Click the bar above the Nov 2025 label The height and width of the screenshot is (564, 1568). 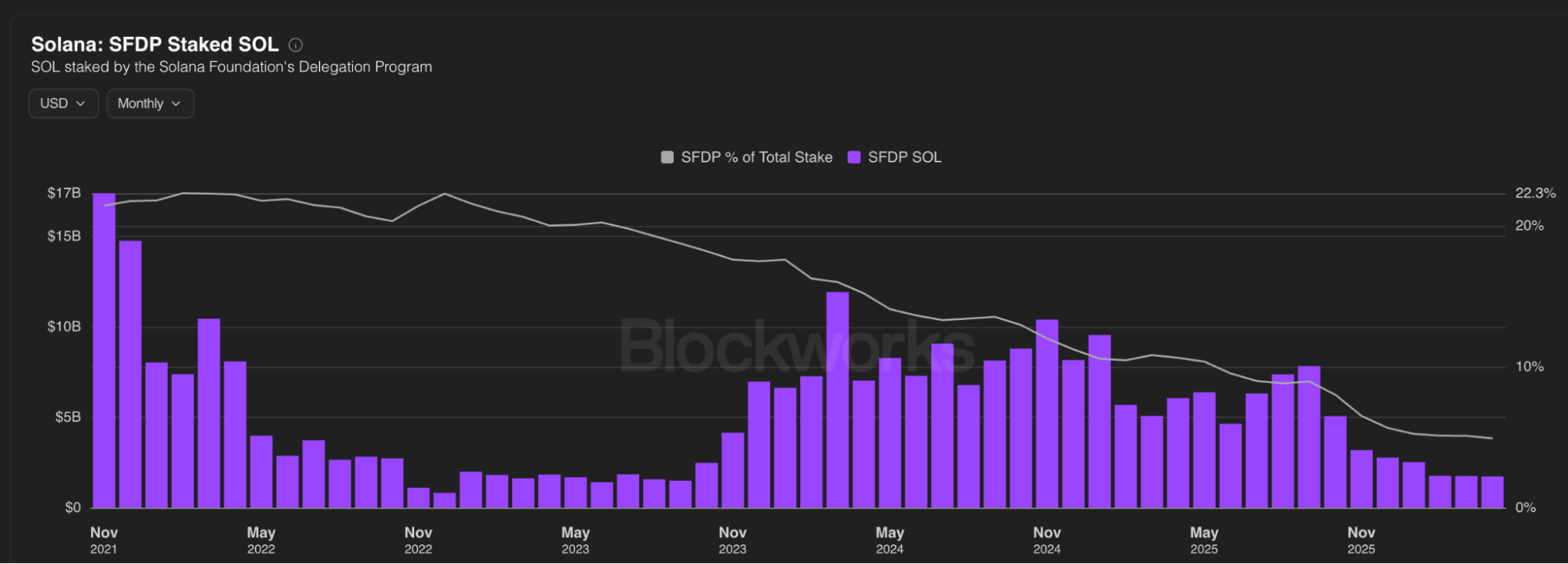click(x=1362, y=479)
